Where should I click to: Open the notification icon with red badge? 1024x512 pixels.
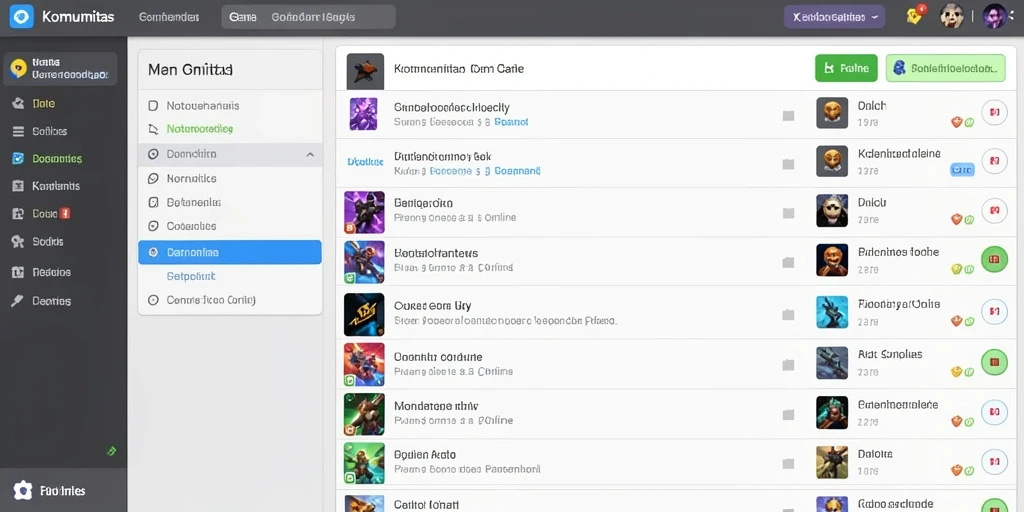915,16
